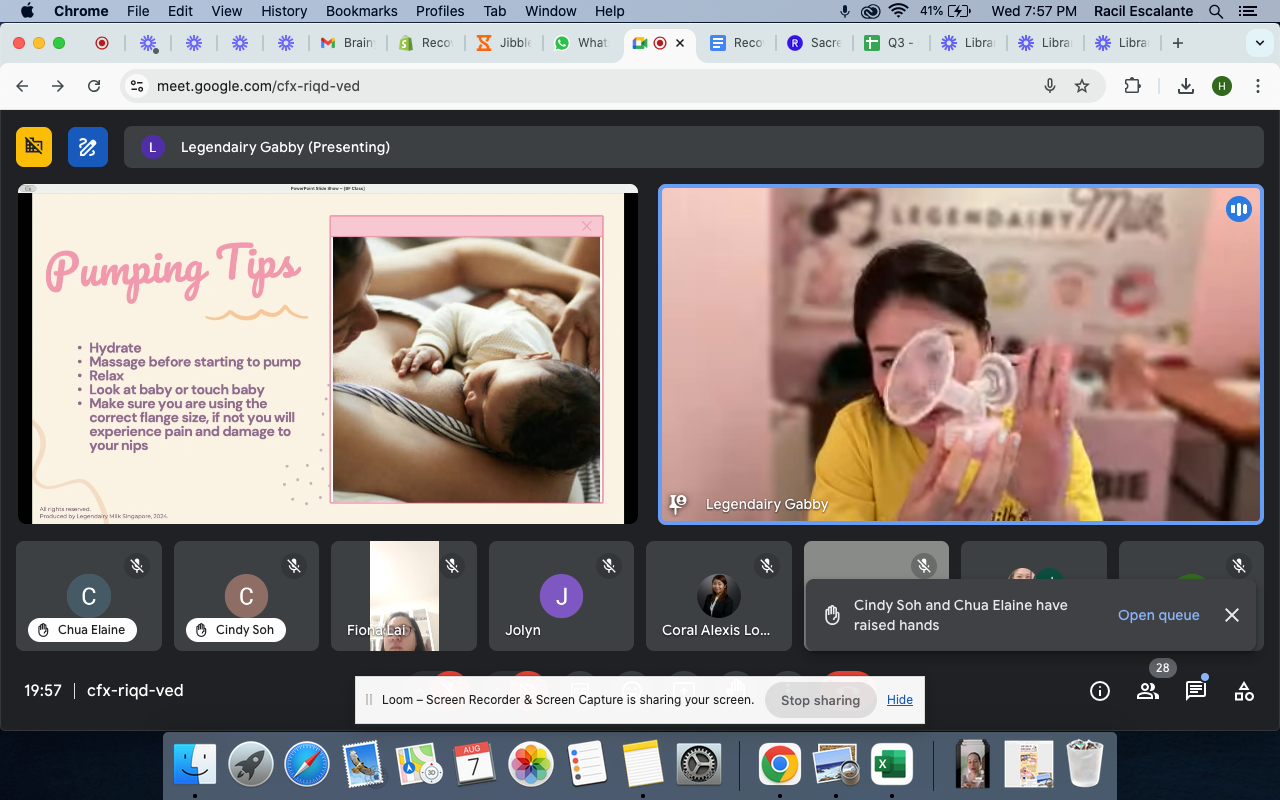Click the view site information icon
Viewport: 1280px width, 800px height.
pos(137,86)
